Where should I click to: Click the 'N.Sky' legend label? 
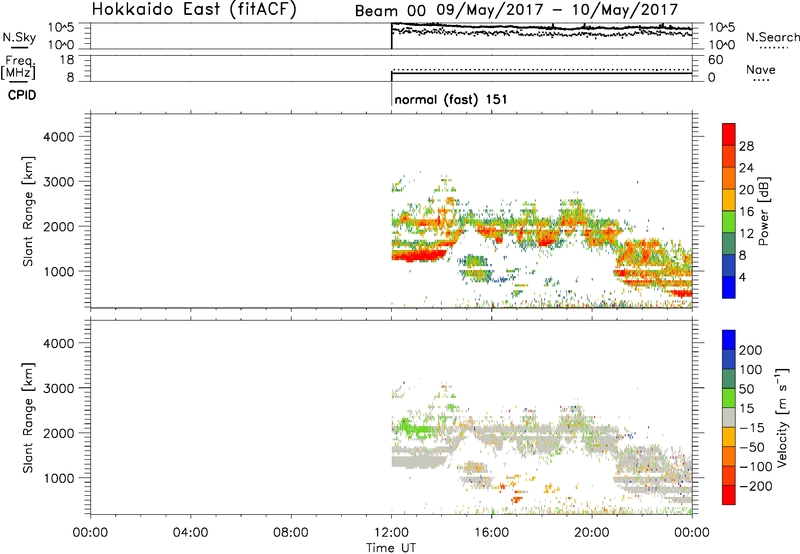[x=19, y=37]
